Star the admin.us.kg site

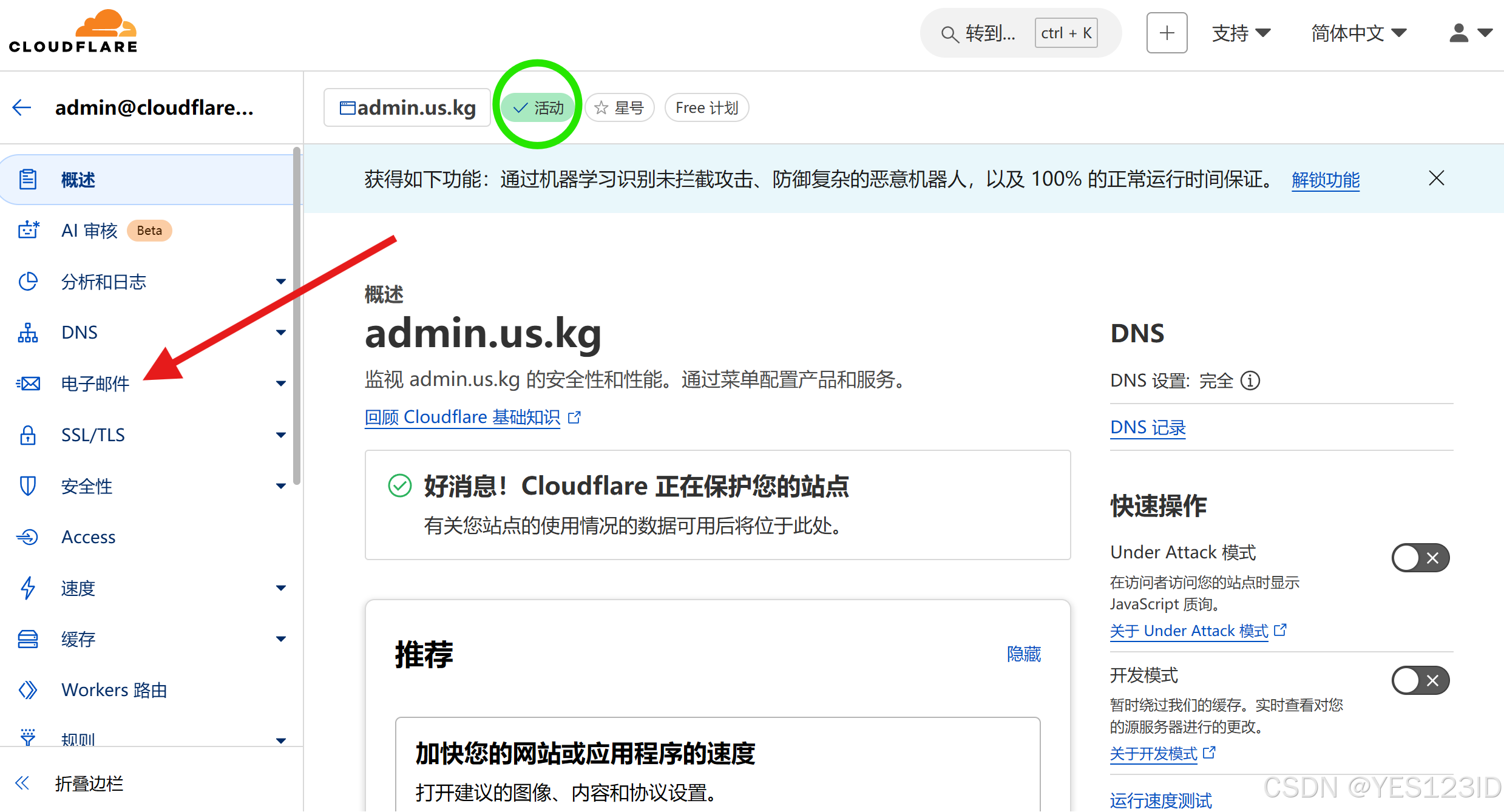point(619,108)
